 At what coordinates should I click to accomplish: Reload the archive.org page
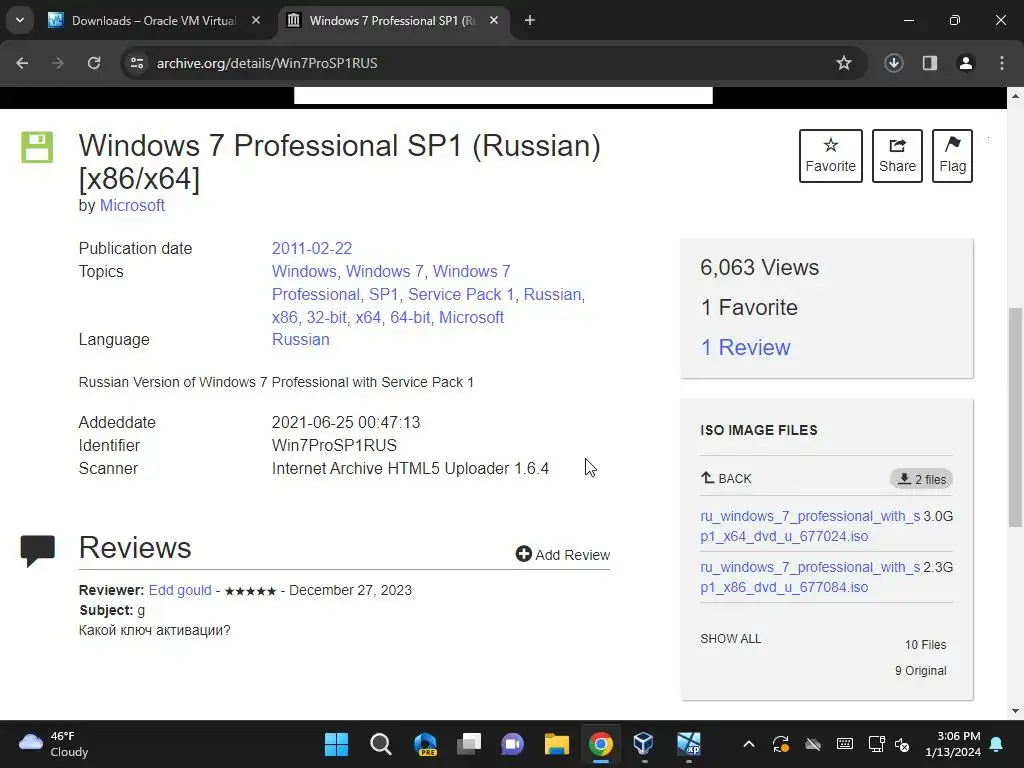[94, 63]
